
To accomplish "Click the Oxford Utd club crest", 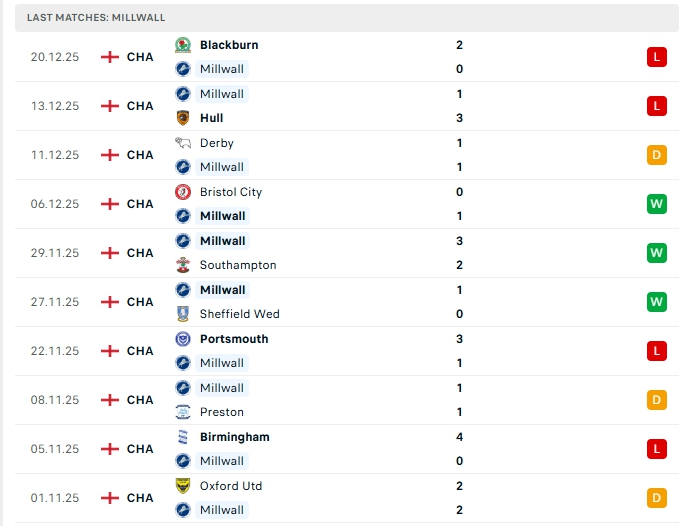I will 183,486.
